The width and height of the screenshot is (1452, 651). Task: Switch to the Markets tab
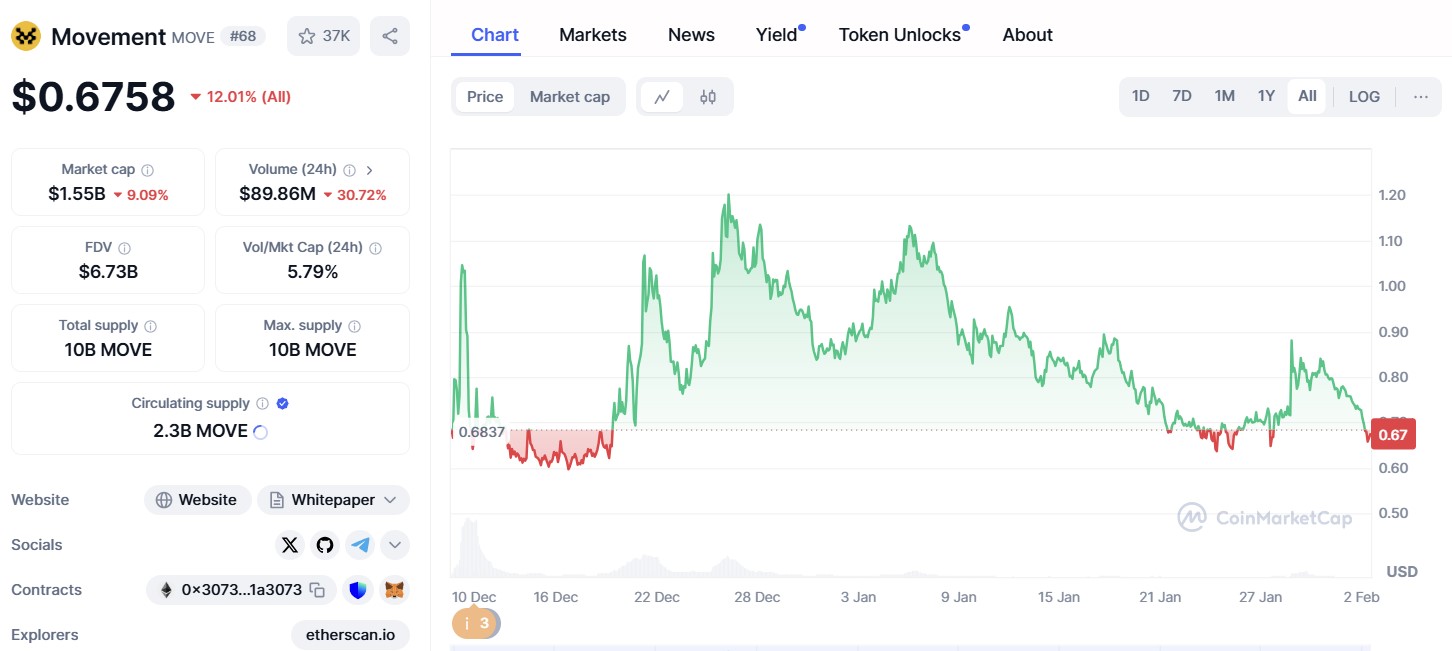(592, 34)
